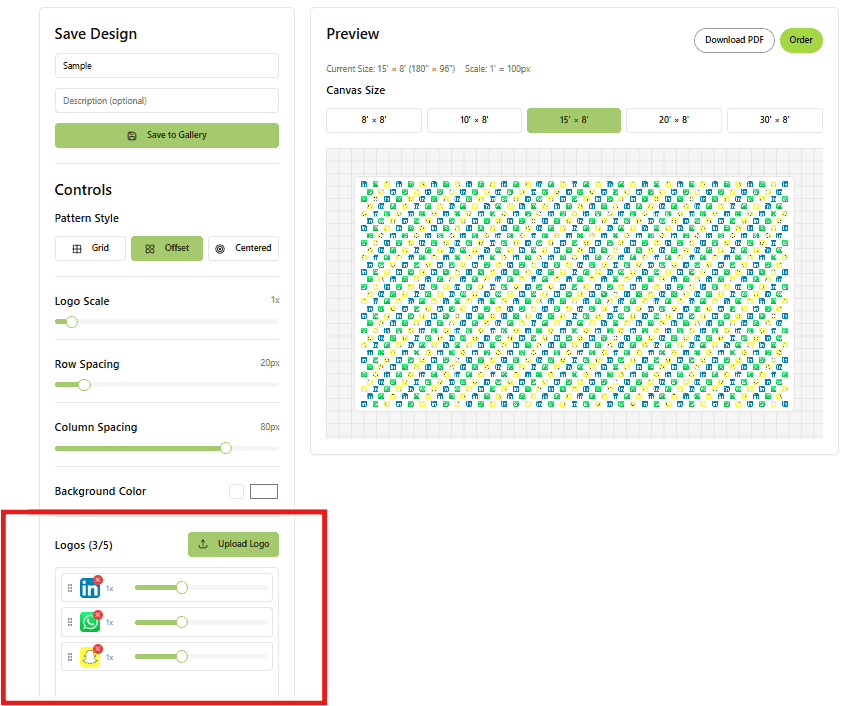Click the 1x Logo Scale value

[x=275, y=300]
